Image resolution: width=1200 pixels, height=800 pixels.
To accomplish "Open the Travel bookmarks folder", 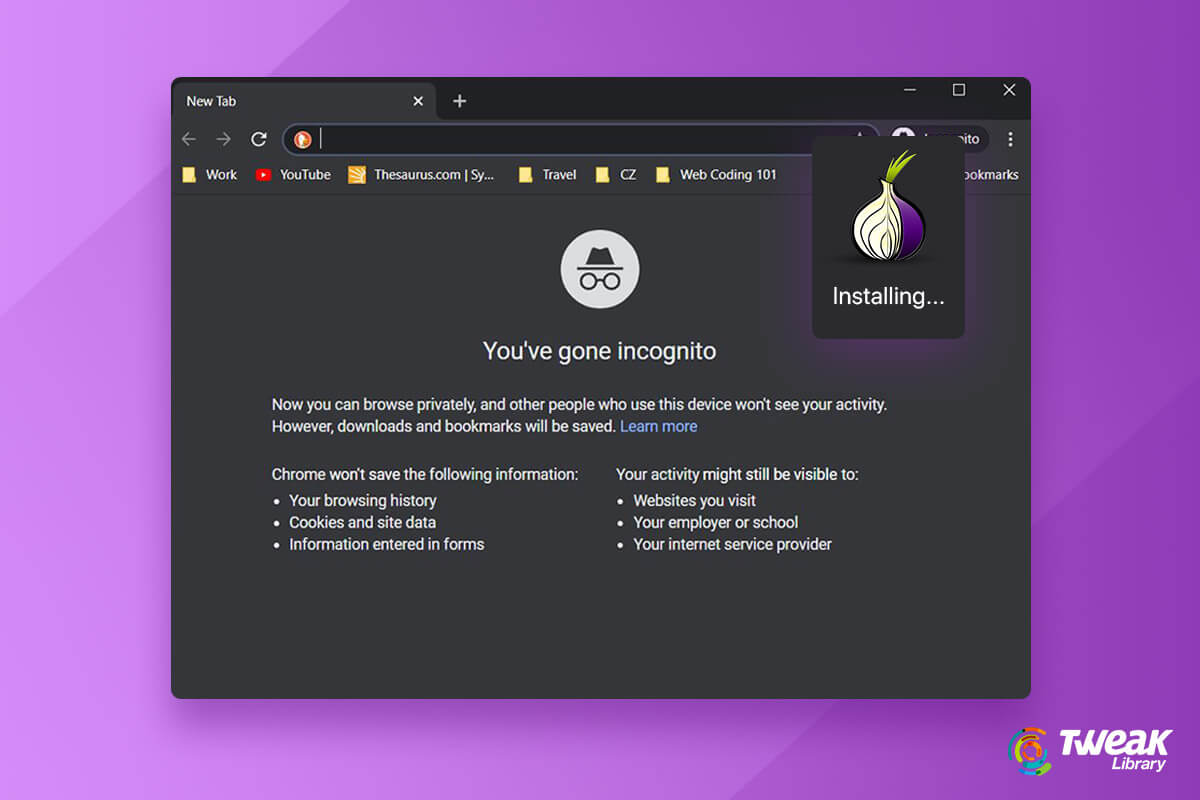I will [546, 174].
